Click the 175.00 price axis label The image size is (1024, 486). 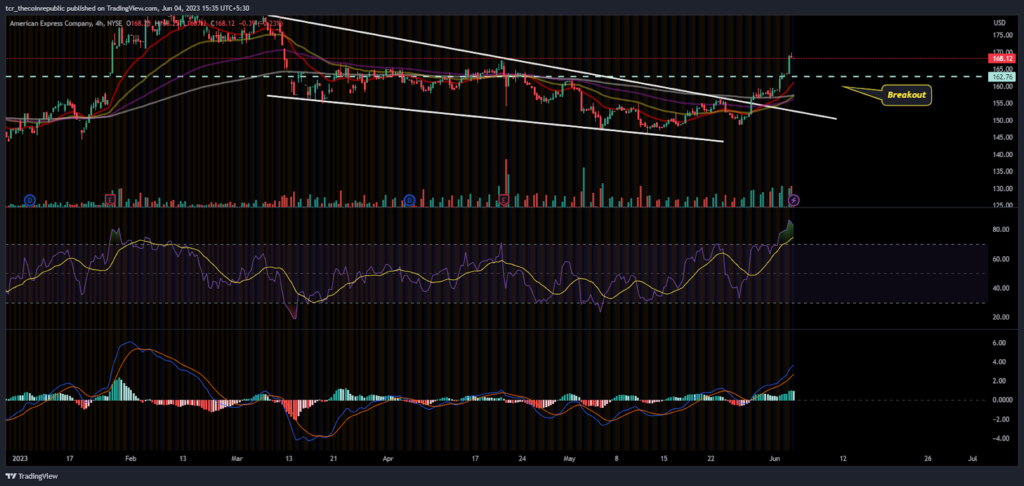point(1002,35)
